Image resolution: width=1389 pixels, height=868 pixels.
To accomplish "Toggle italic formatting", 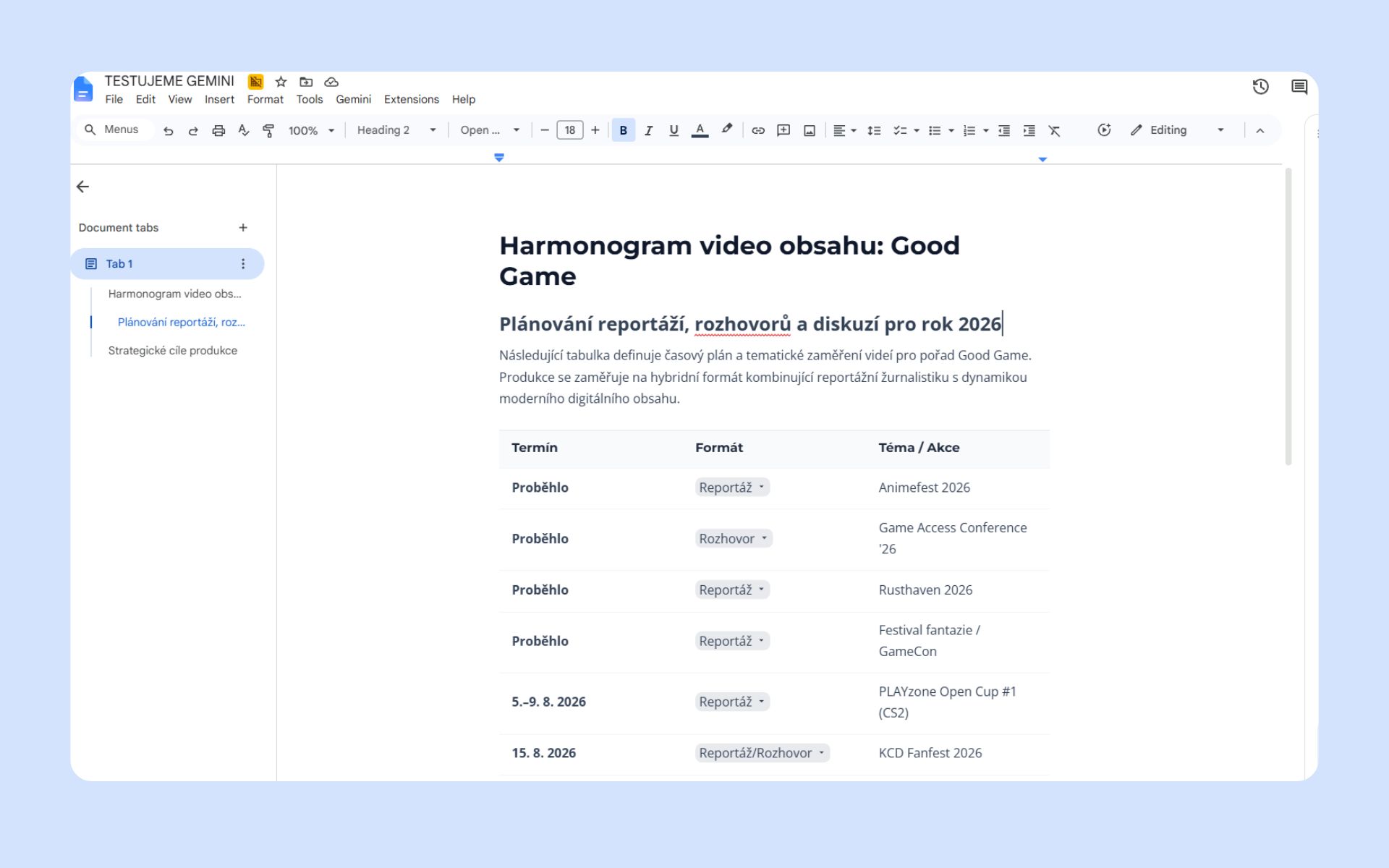I will pyautogui.click(x=649, y=130).
